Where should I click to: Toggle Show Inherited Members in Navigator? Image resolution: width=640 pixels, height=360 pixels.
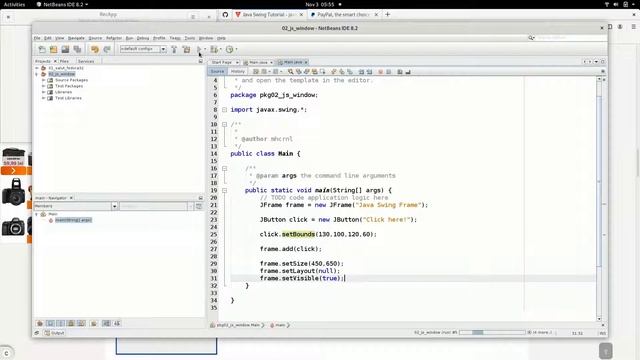coord(40,323)
